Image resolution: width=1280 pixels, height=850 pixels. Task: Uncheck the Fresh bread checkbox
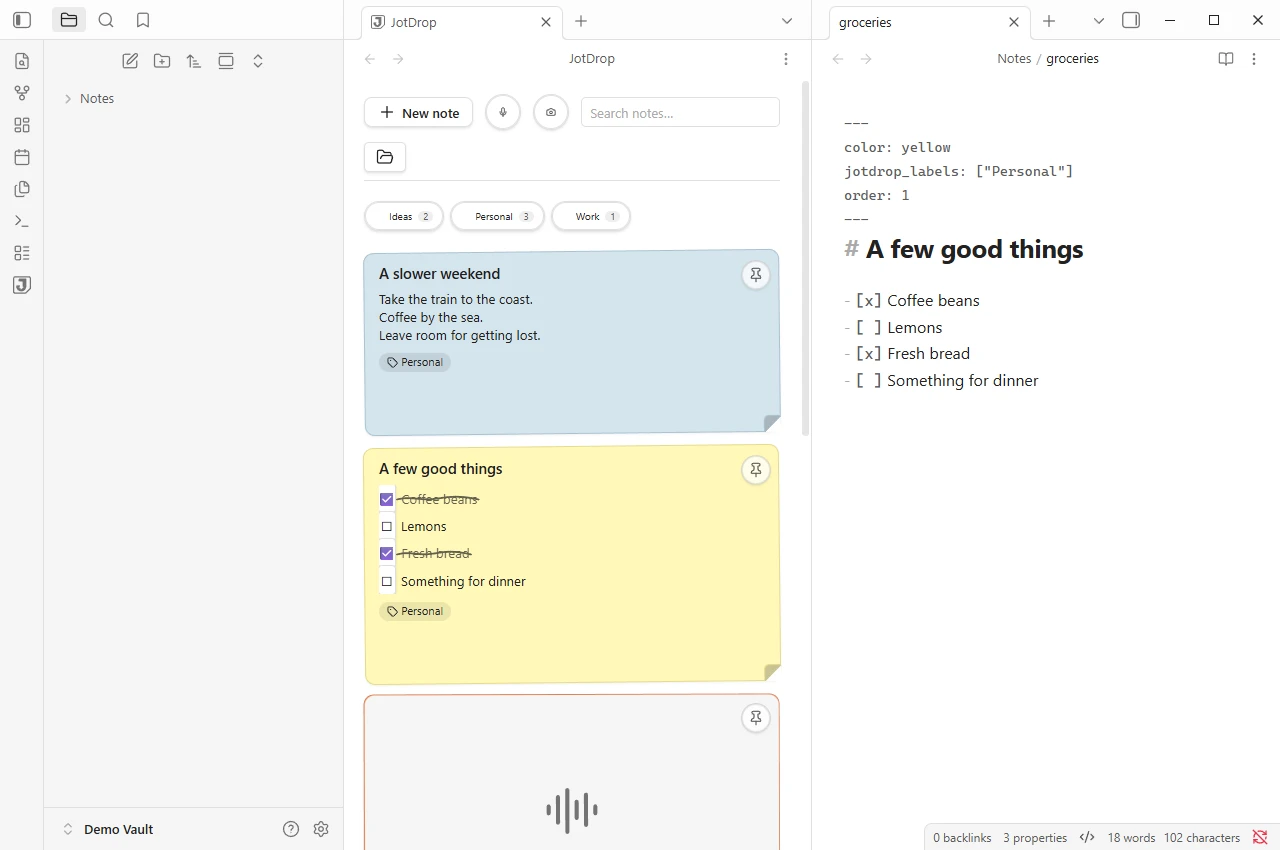(387, 553)
